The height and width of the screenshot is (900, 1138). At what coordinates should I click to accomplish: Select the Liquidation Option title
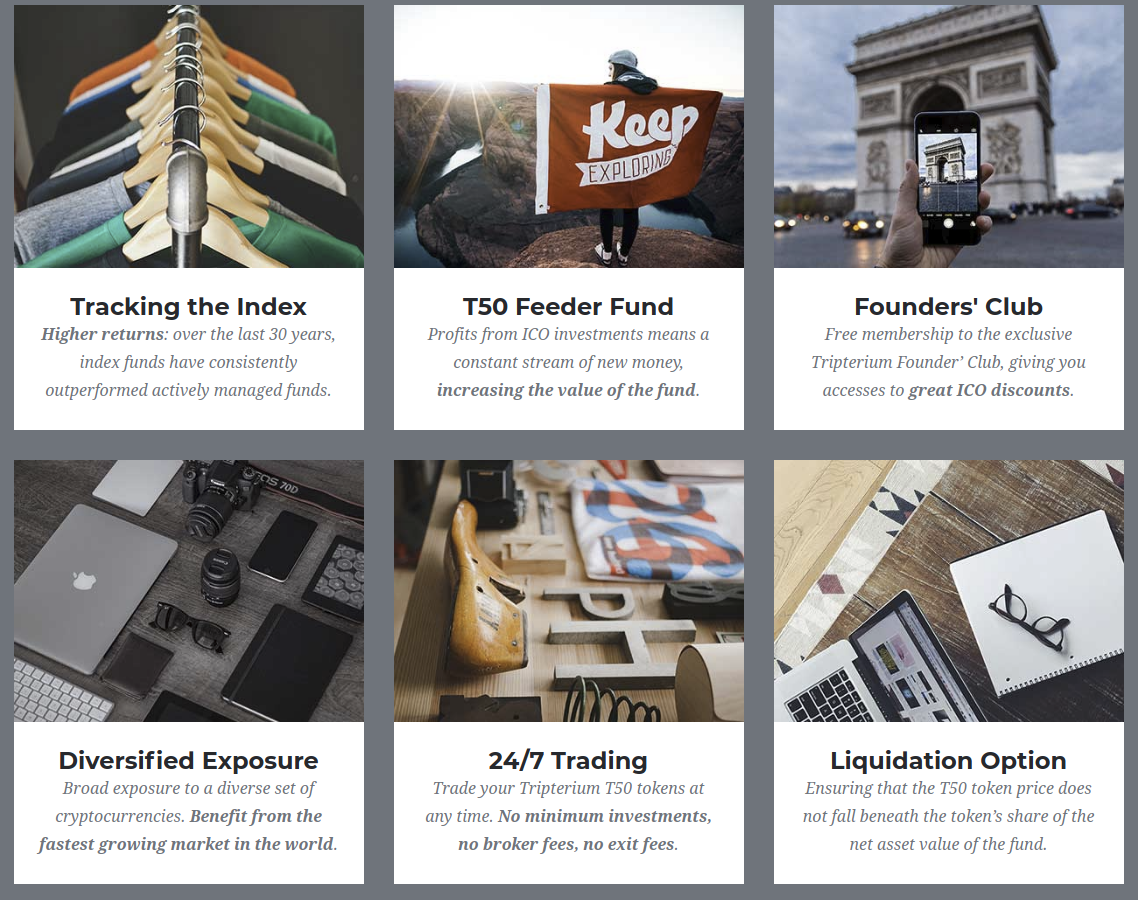949,761
